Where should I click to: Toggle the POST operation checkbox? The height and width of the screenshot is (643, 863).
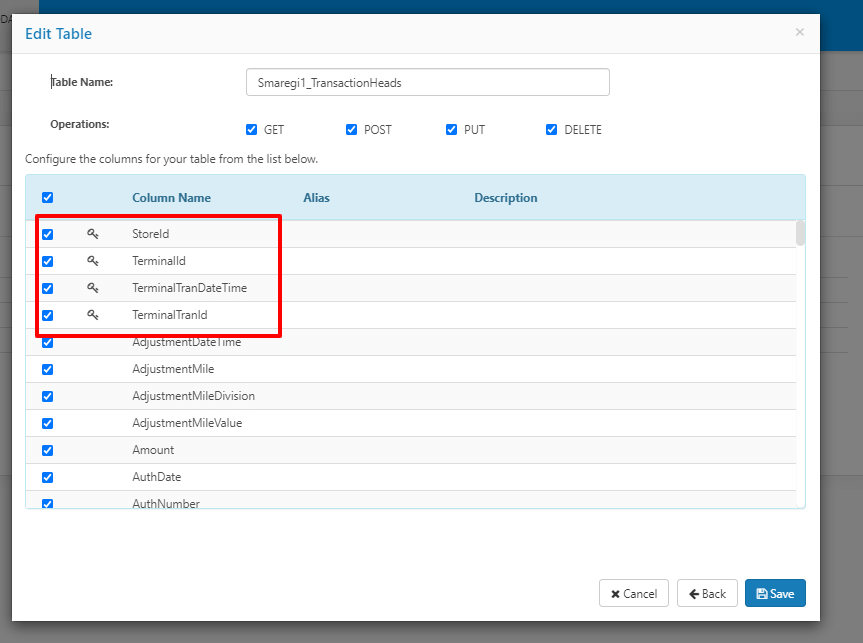point(352,130)
